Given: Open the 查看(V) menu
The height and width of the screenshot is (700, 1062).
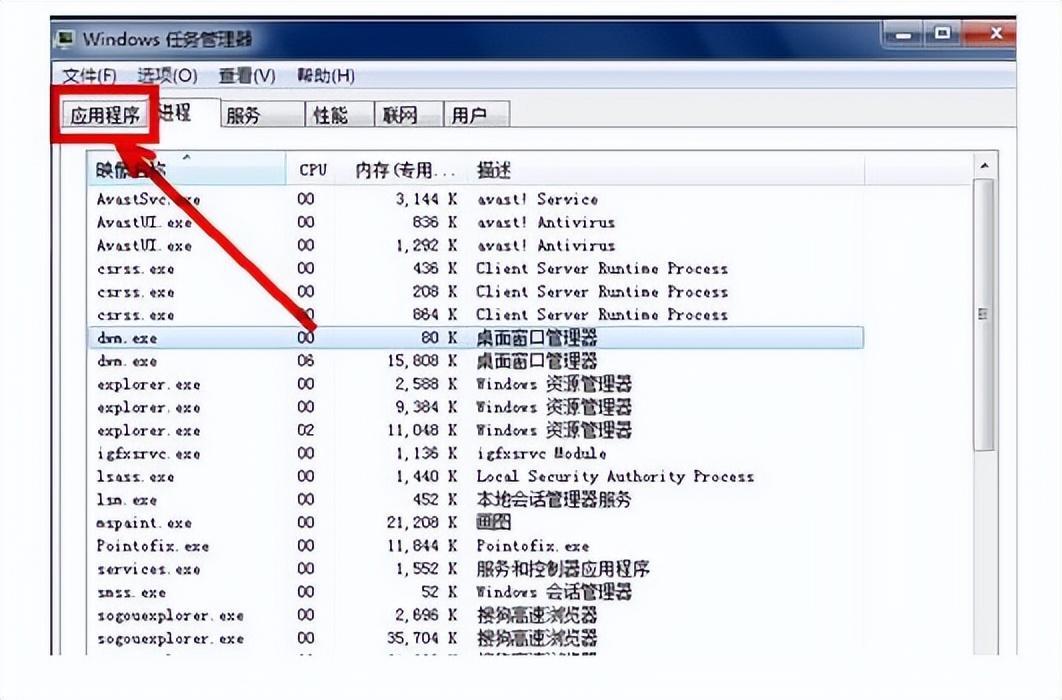Looking at the screenshot, I should pos(247,76).
